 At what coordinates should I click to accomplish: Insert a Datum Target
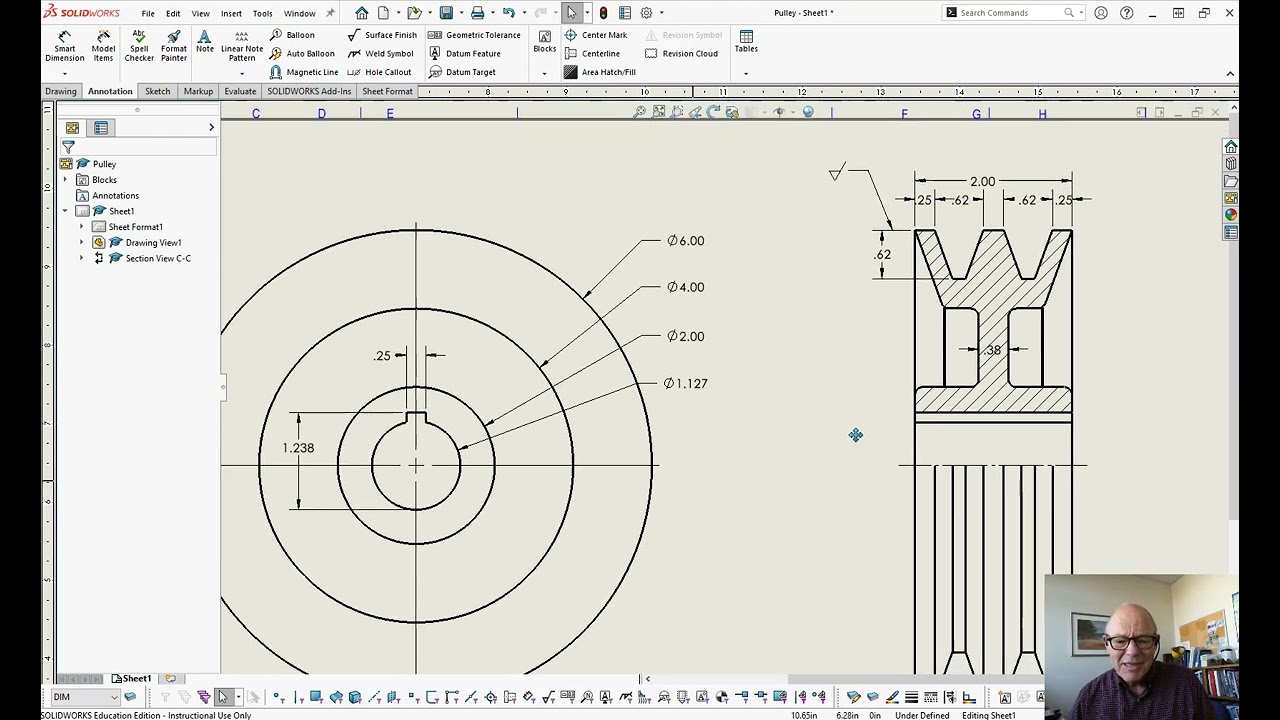pos(462,72)
